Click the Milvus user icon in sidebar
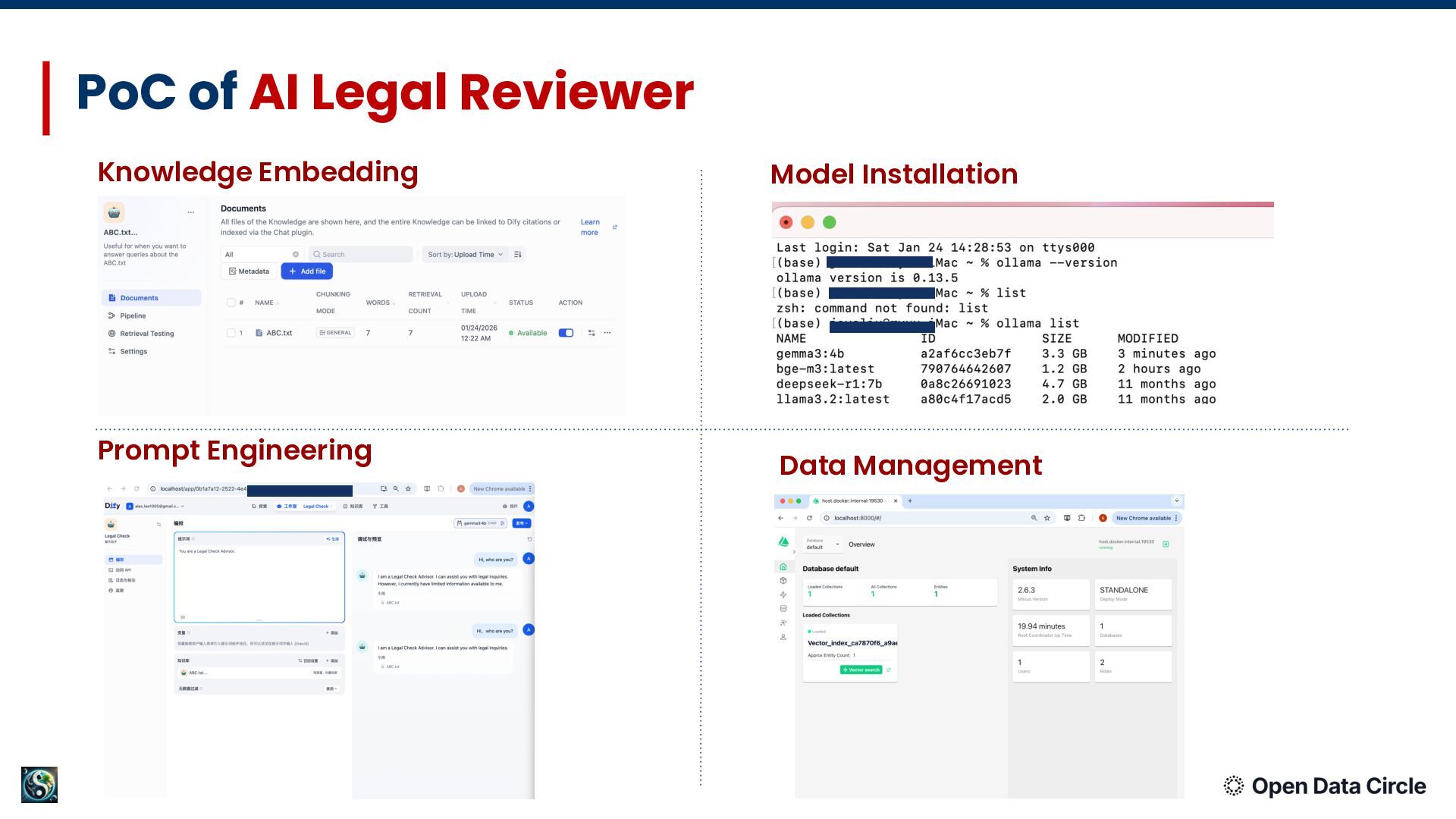 point(783,637)
